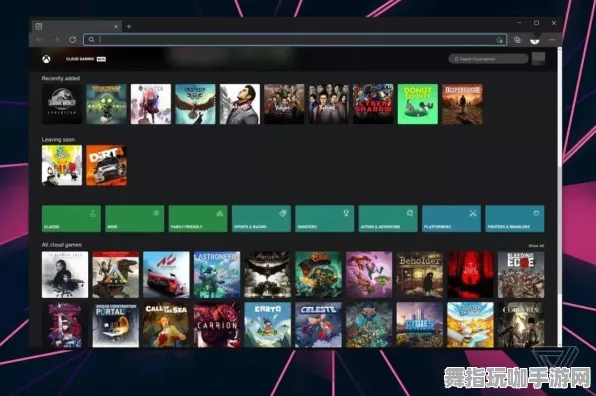Select the Indie category tile

coord(135,219)
